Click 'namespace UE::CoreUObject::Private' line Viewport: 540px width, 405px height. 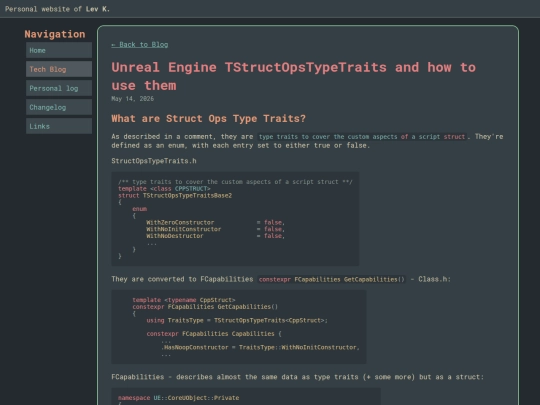click(179, 398)
